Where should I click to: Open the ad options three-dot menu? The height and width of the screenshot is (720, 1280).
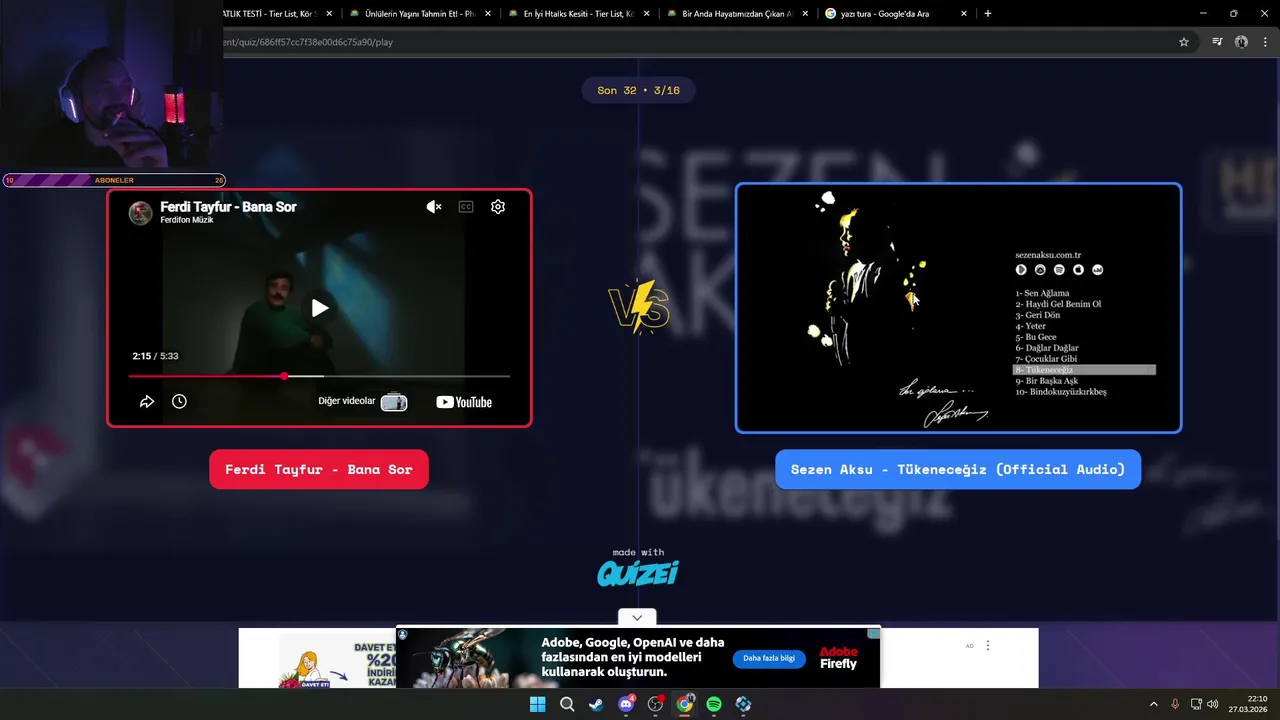pos(988,646)
